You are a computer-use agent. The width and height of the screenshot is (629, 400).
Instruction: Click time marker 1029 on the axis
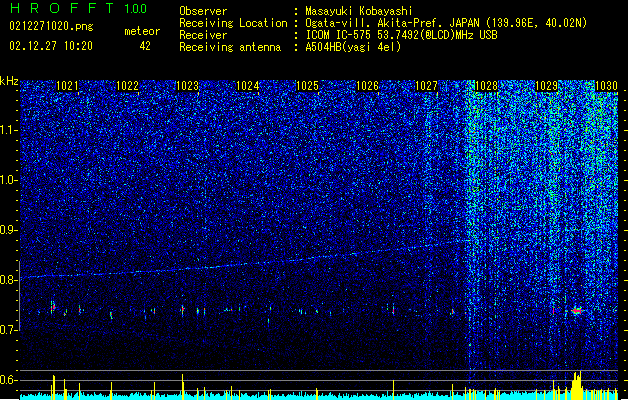546,86
